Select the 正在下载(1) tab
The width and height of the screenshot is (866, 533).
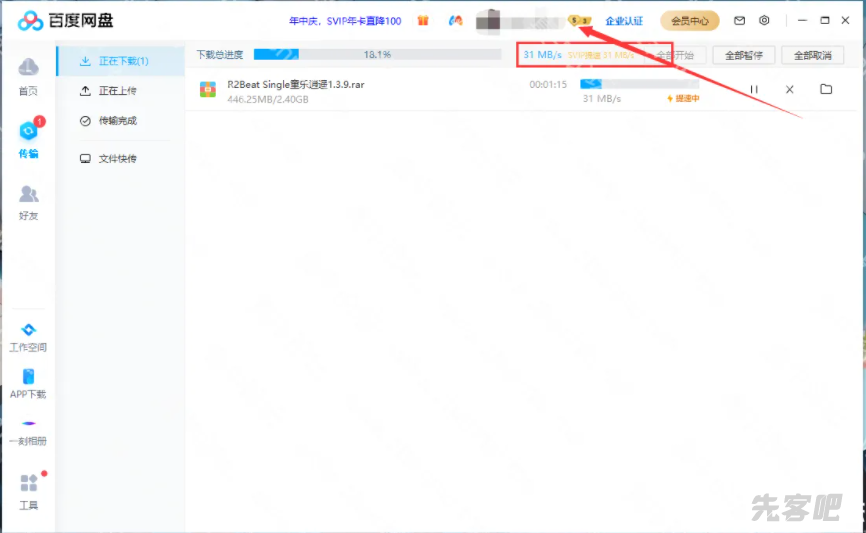(x=120, y=61)
